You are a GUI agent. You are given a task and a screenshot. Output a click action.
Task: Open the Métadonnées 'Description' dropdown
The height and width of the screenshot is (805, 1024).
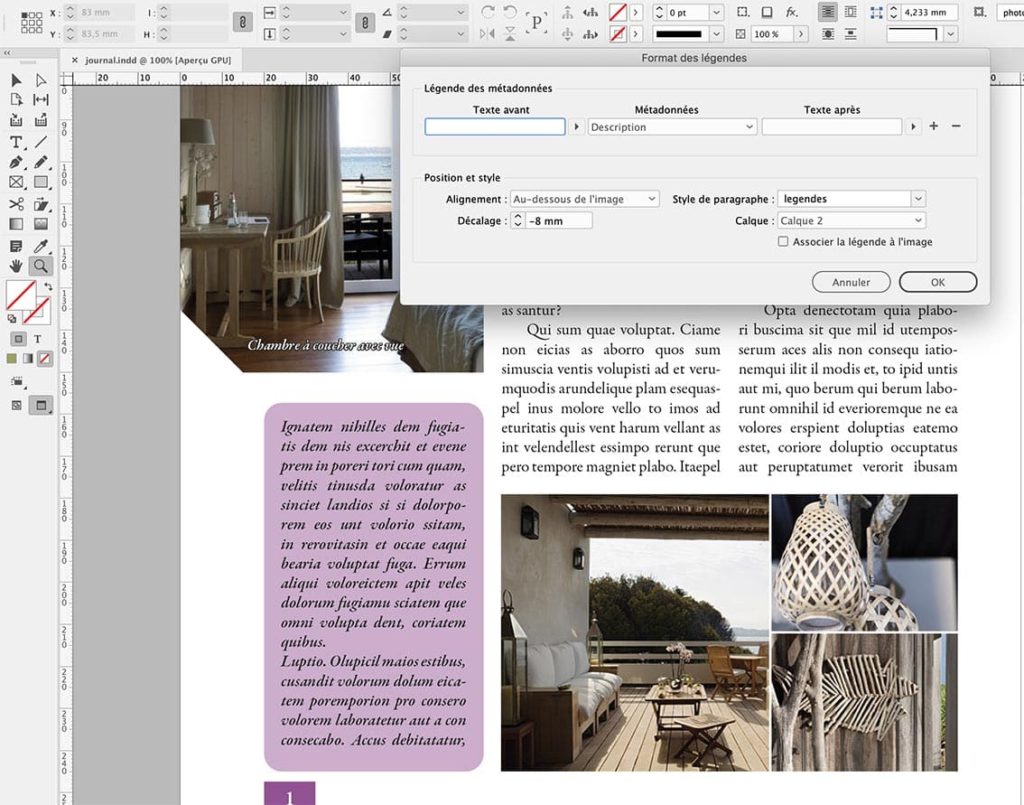[672, 127]
